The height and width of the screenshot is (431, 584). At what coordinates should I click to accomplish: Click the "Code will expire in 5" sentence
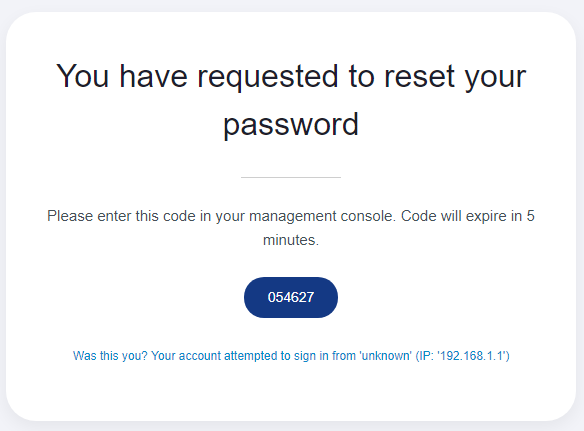(468, 216)
